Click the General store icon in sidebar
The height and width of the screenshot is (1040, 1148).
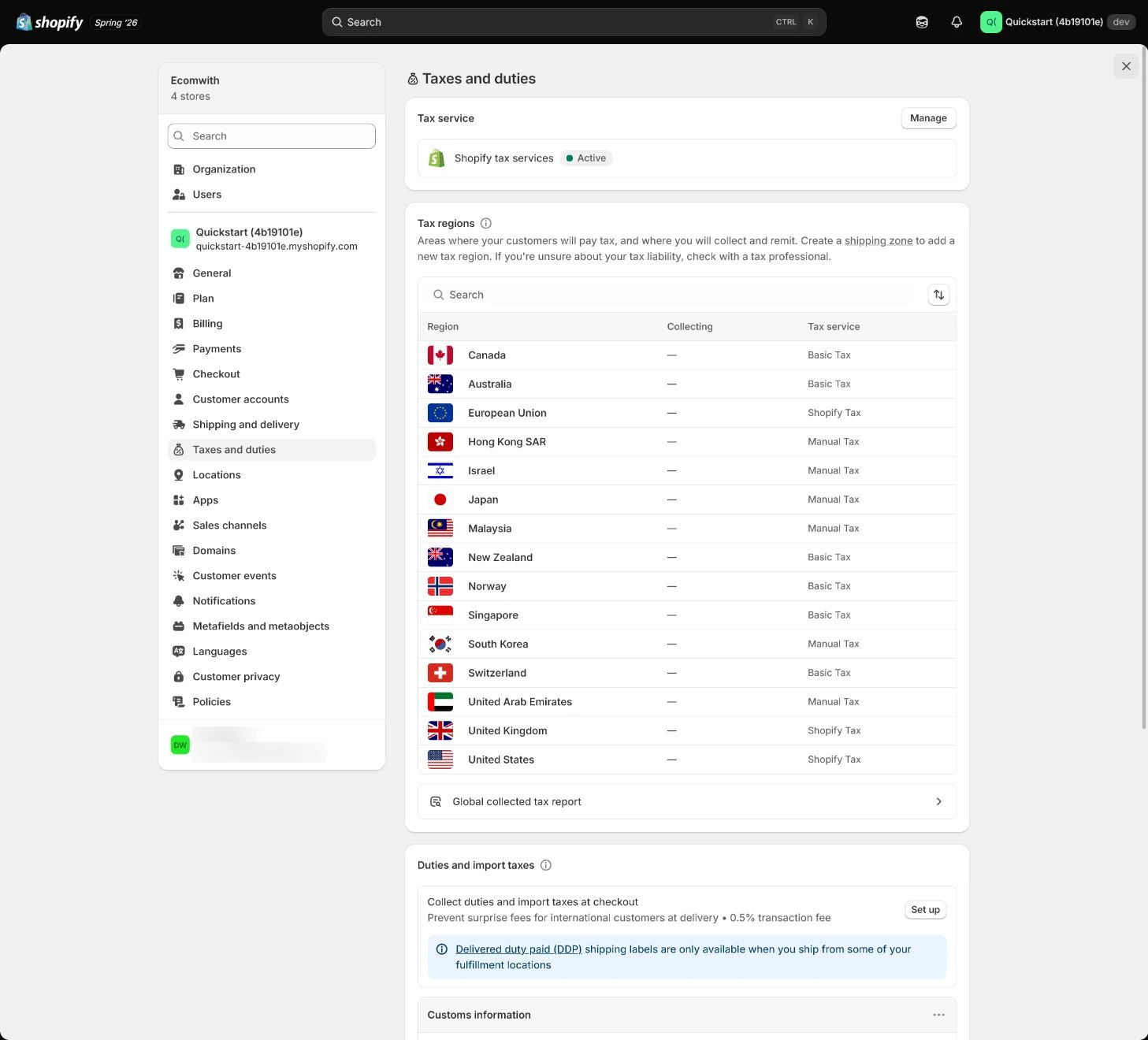pyautogui.click(x=179, y=273)
